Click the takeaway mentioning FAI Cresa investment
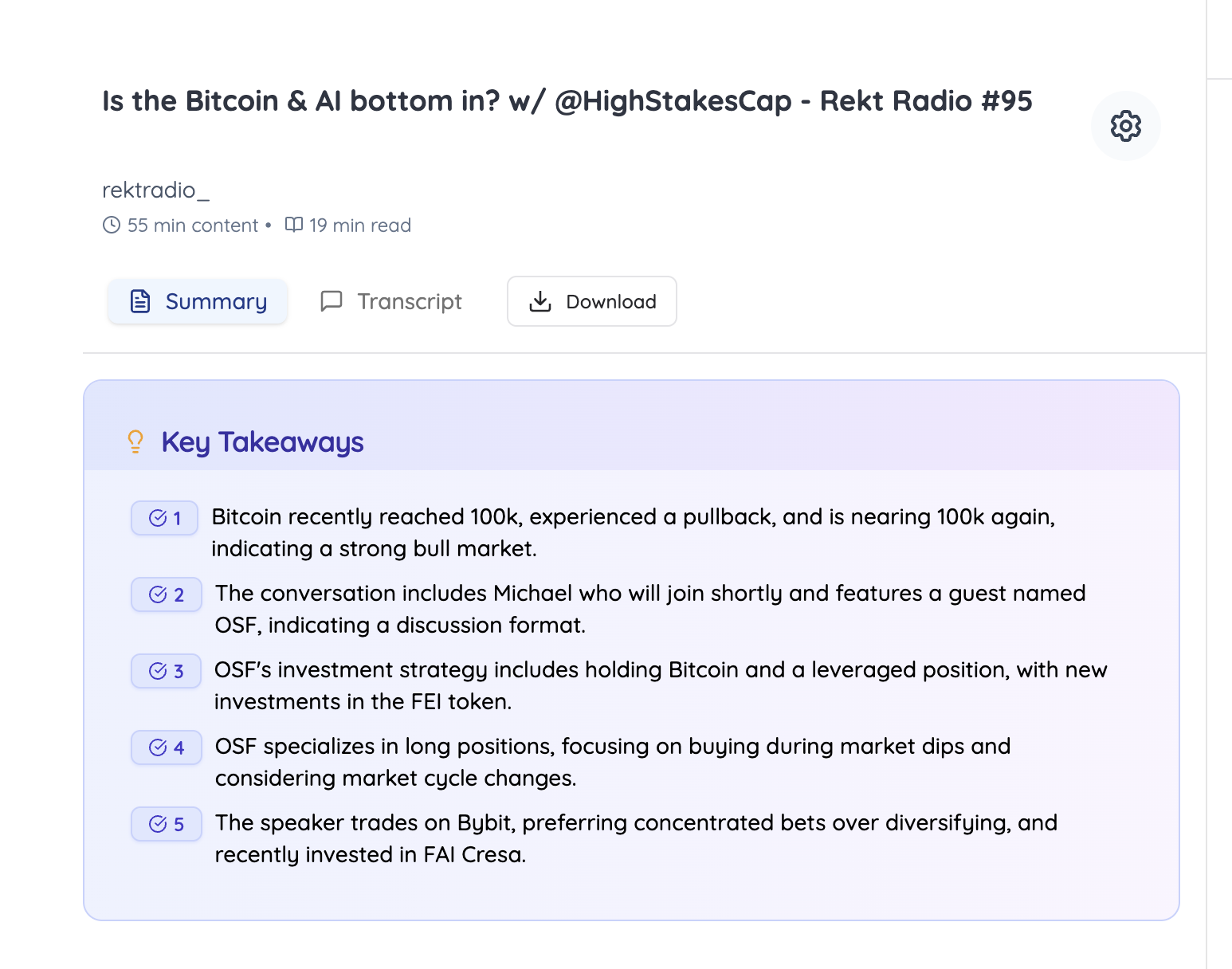Screen dimensions: 1232x969 tap(635, 838)
